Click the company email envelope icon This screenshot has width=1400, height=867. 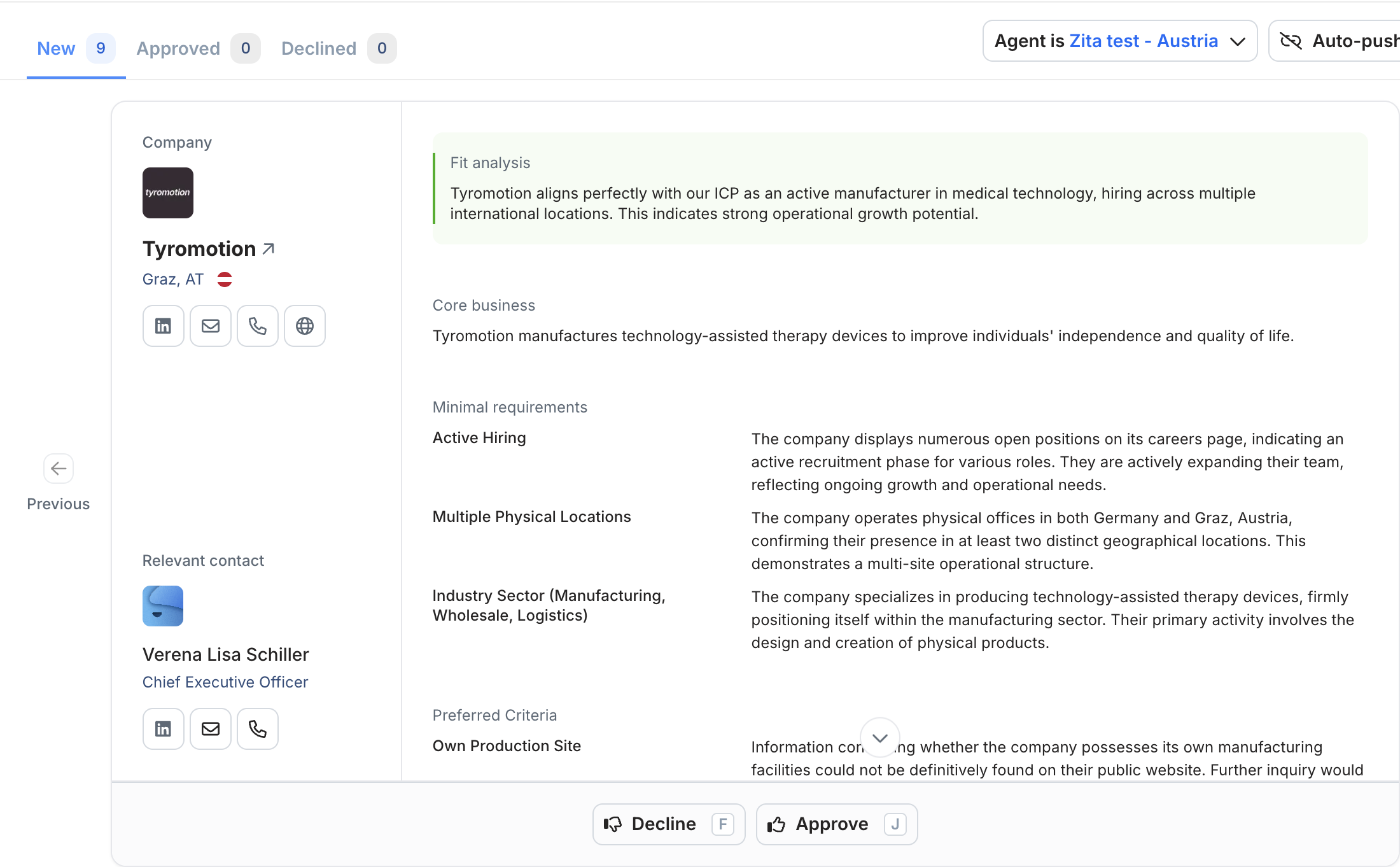click(210, 326)
